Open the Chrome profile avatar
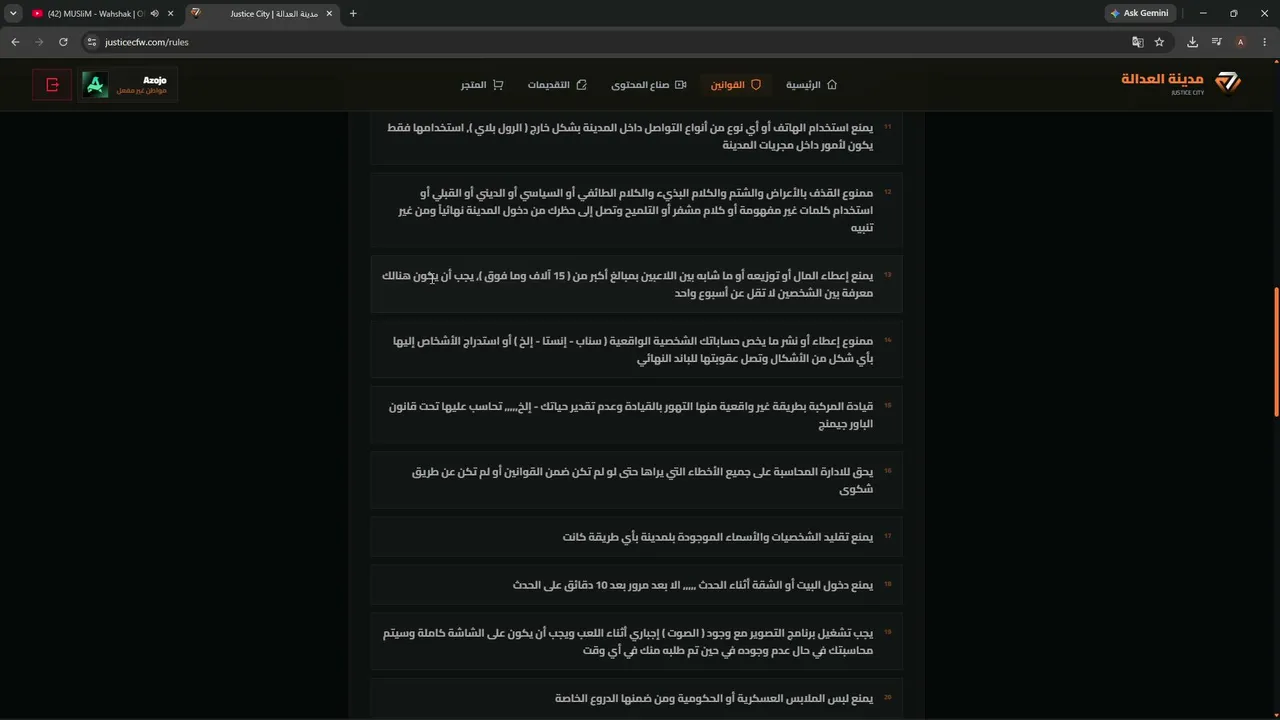The width and height of the screenshot is (1280, 720). (1240, 42)
